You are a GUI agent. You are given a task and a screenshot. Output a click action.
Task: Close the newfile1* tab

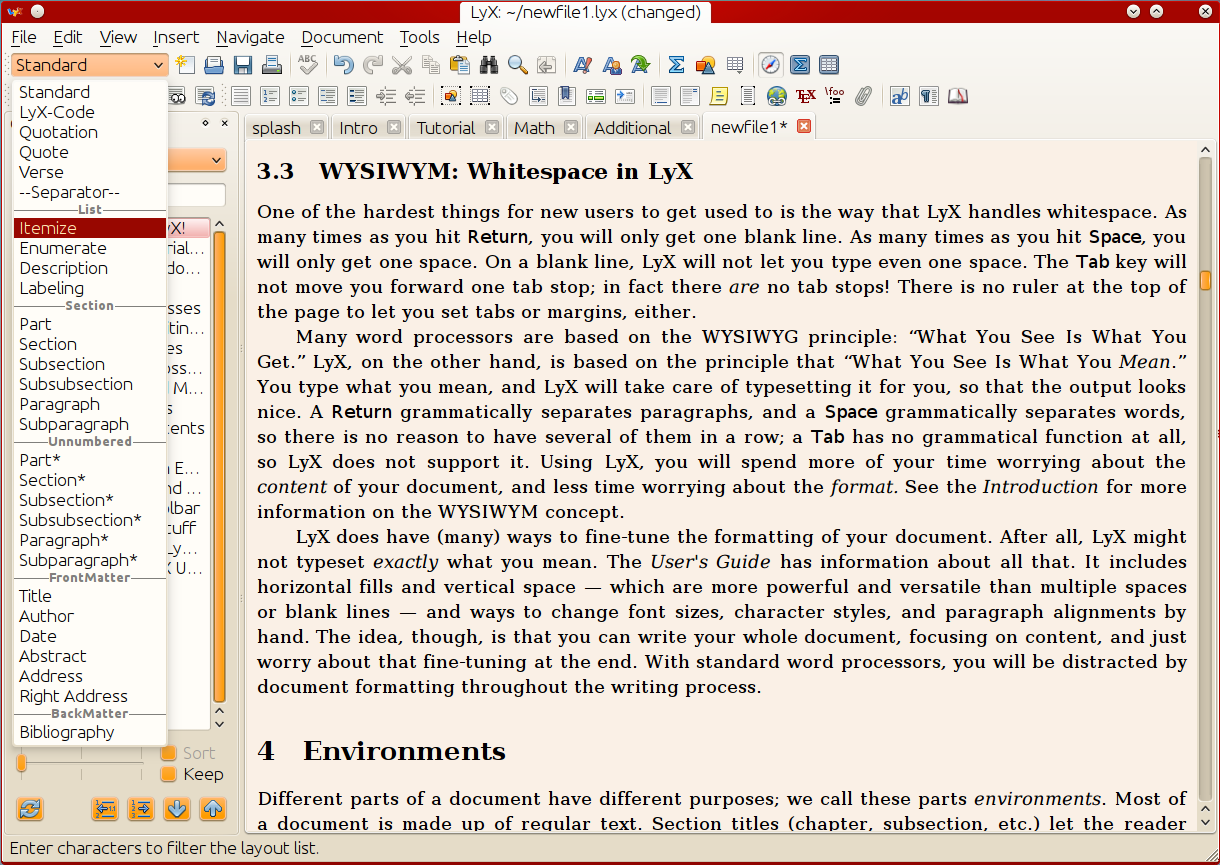coord(803,127)
